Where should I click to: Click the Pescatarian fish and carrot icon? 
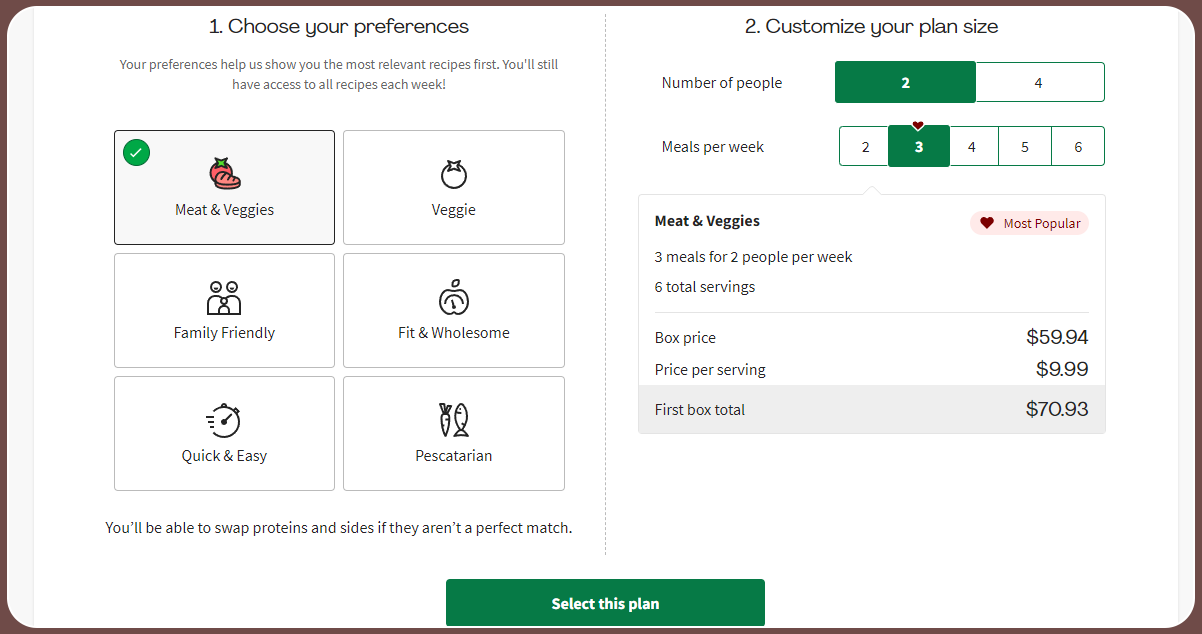[454, 420]
